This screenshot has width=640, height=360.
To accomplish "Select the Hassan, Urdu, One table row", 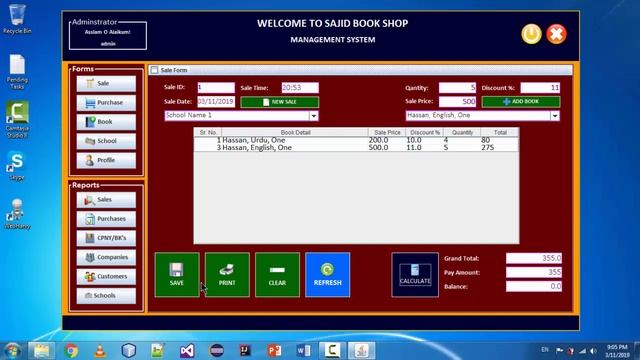I will (x=356, y=140).
